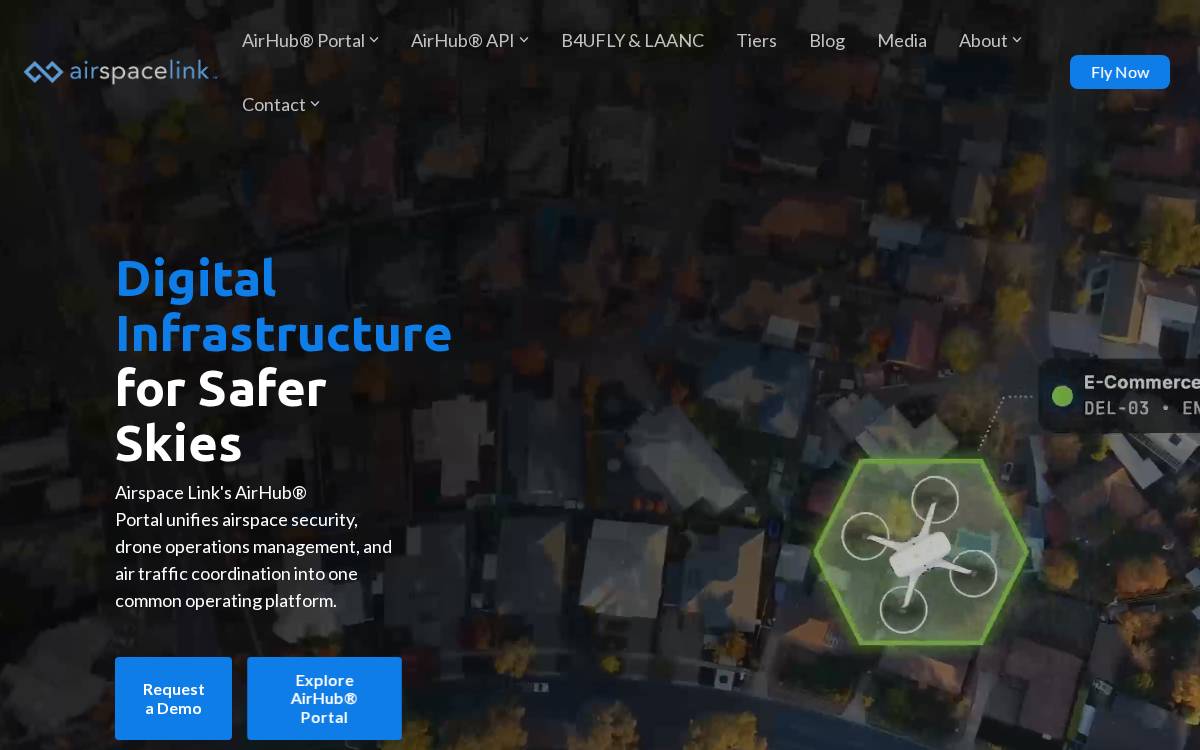Screen dimensions: 1200x750
Task: Click the Digital Infrastructure heading
Action: coord(283,305)
